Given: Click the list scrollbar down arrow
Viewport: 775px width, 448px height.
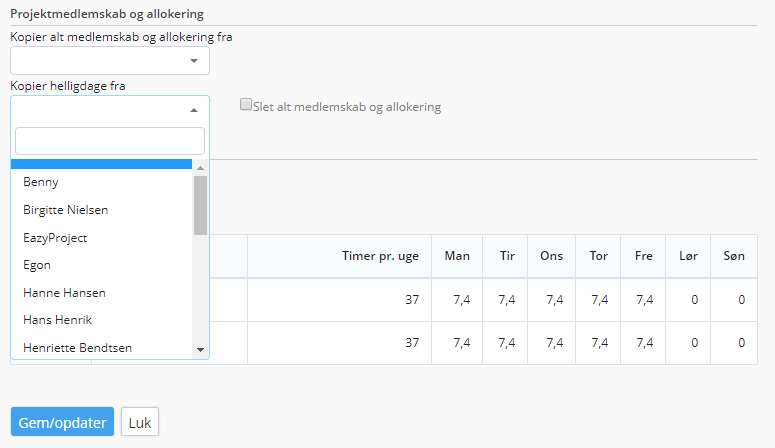Looking at the screenshot, I should click(x=200, y=350).
